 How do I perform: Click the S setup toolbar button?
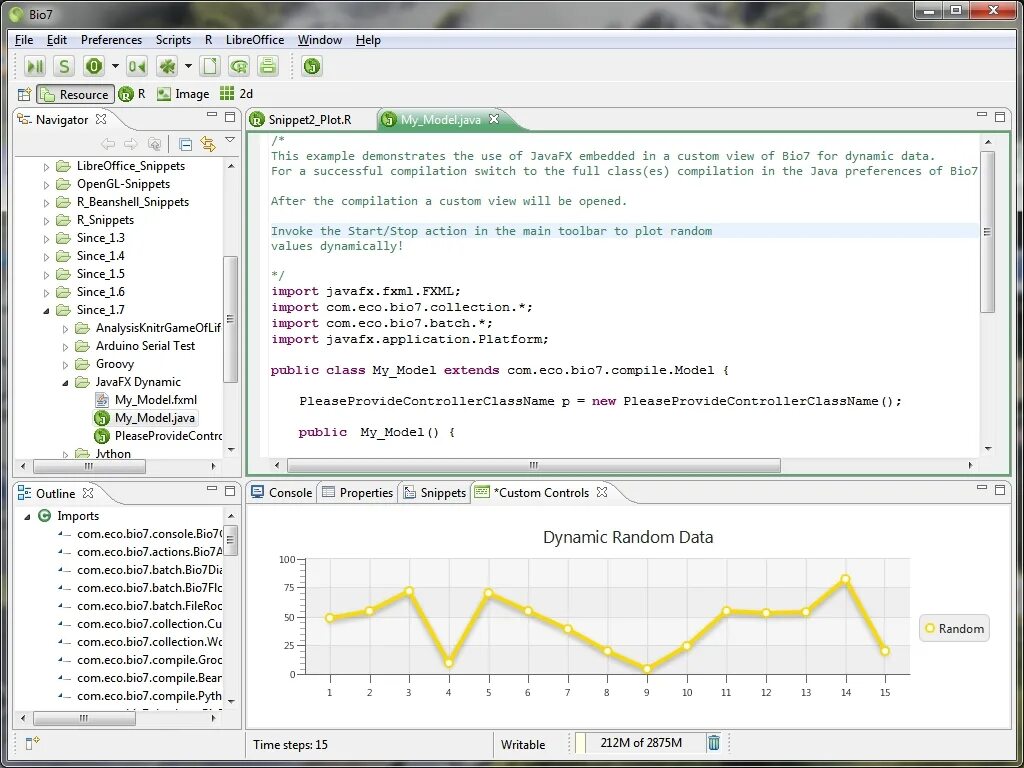pyautogui.click(x=64, y=66)
